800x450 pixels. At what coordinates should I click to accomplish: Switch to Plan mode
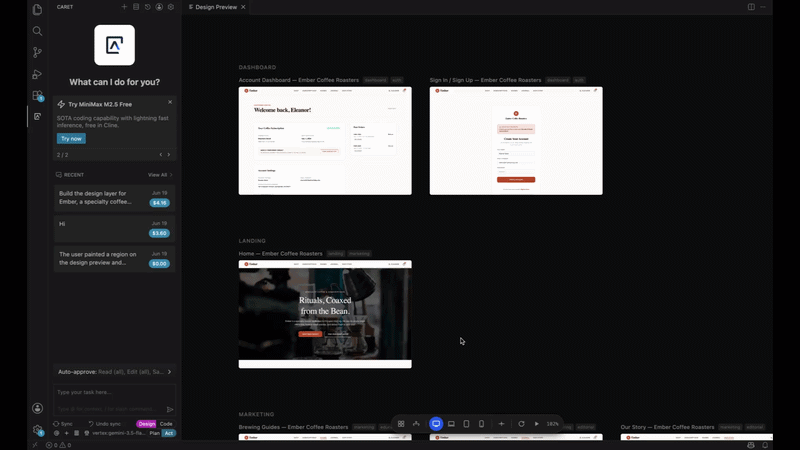[155, 433]
